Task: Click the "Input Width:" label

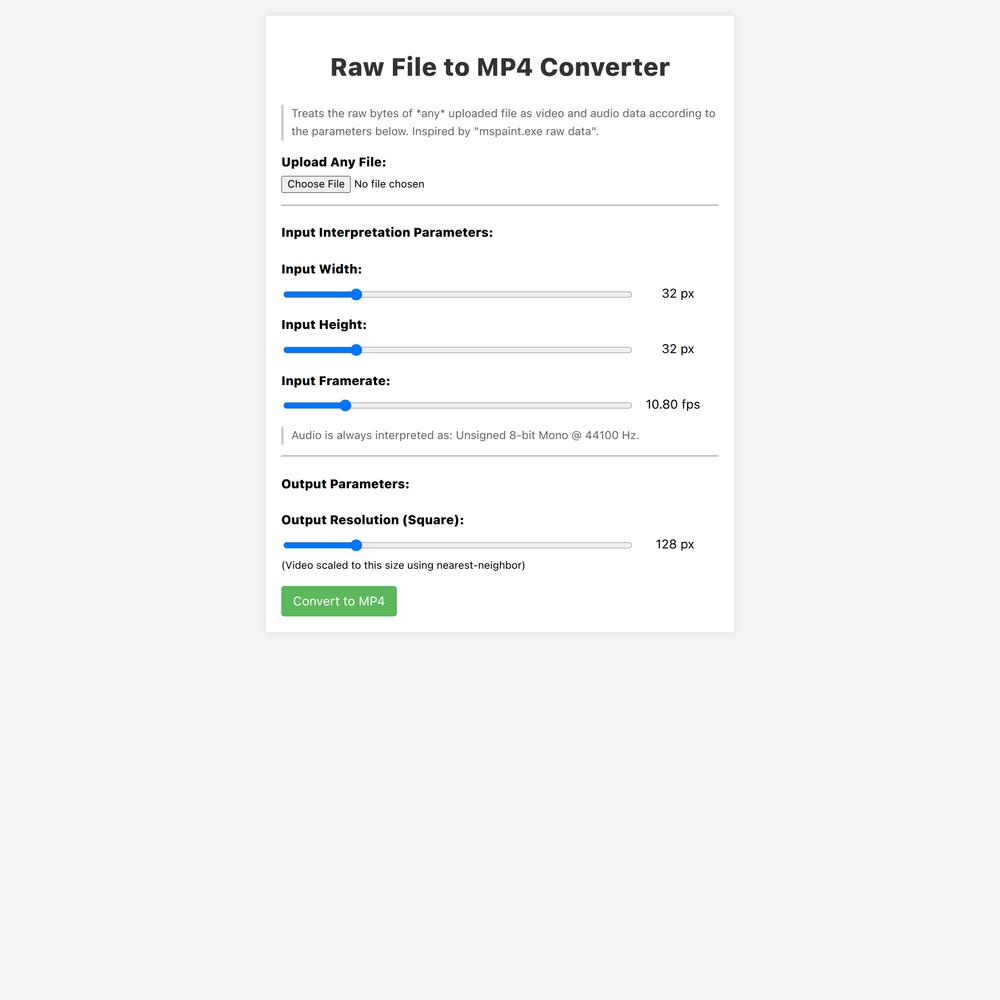Action: (x=321, y=269)
